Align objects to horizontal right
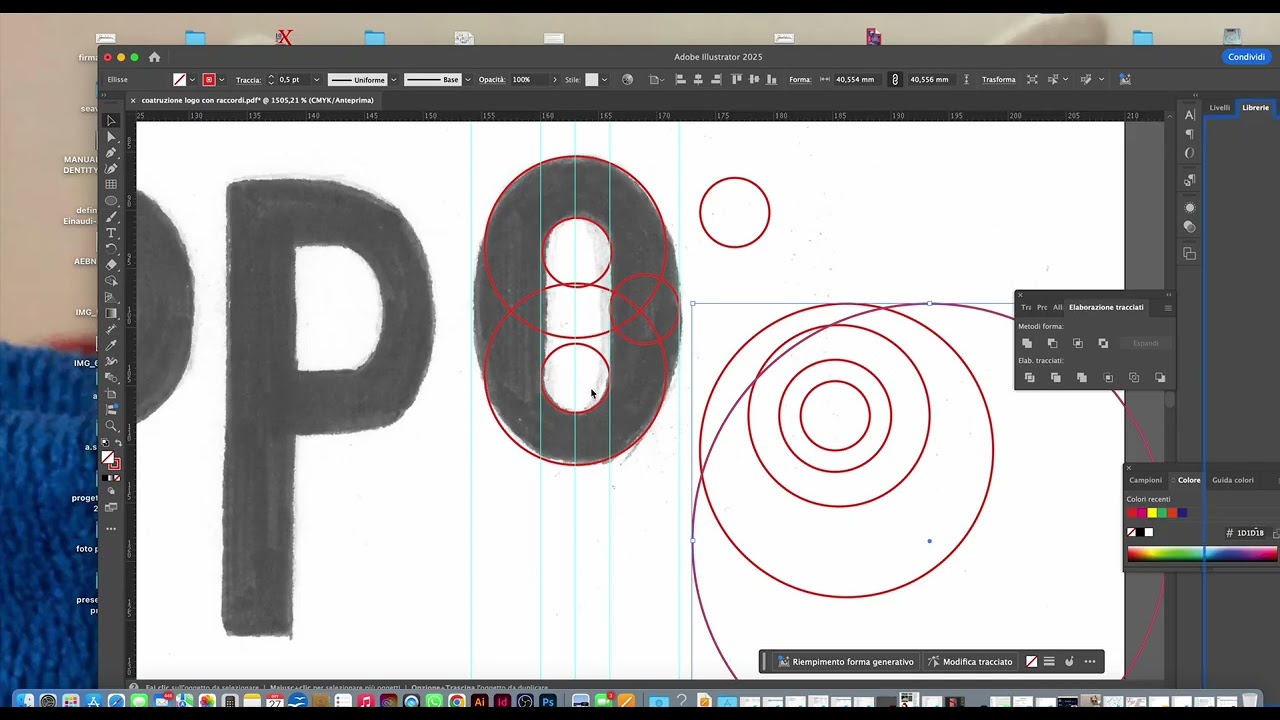 (x=716, y=79)
